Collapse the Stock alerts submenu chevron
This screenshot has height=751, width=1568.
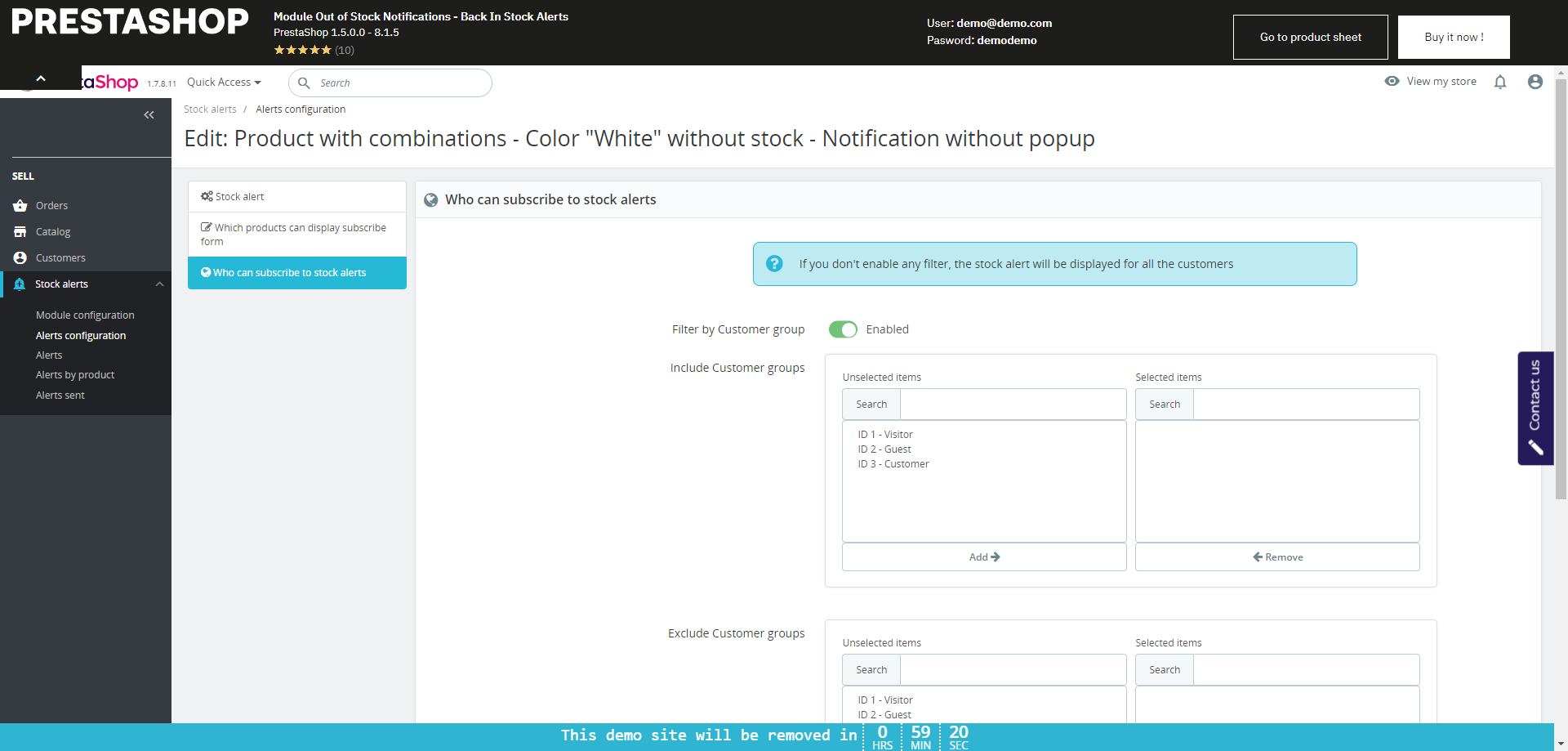[160, 284]
